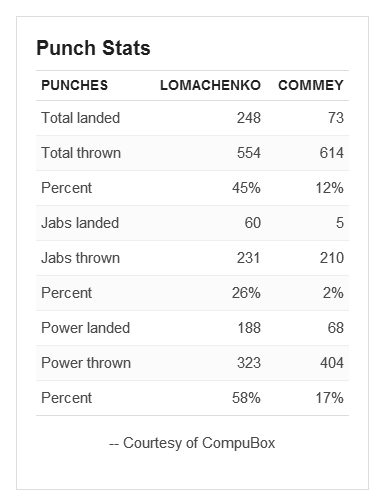Select the PUNCHES column header

click(75, 85)
